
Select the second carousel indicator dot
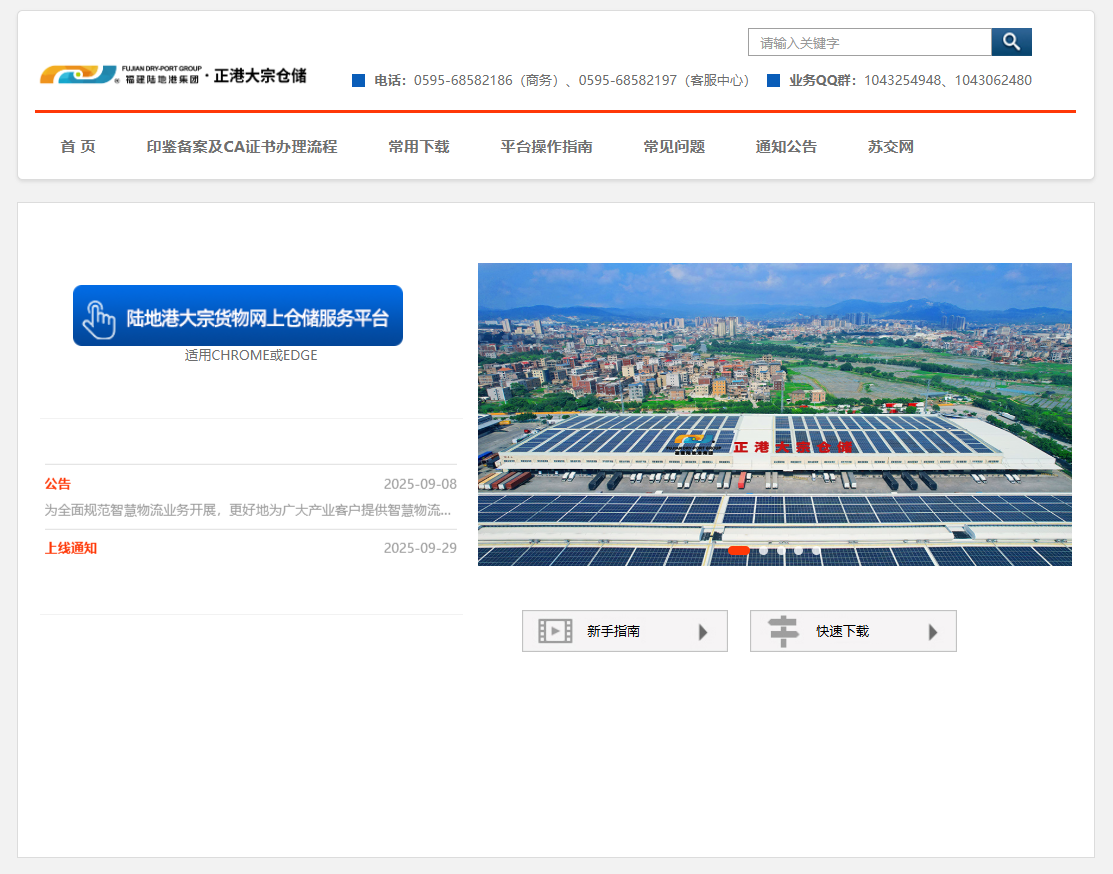pos(764,550)
